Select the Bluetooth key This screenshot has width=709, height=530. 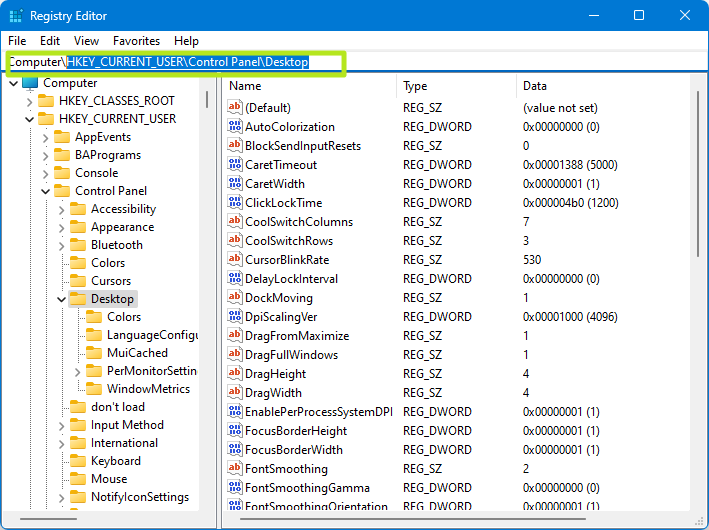point(117,245)
